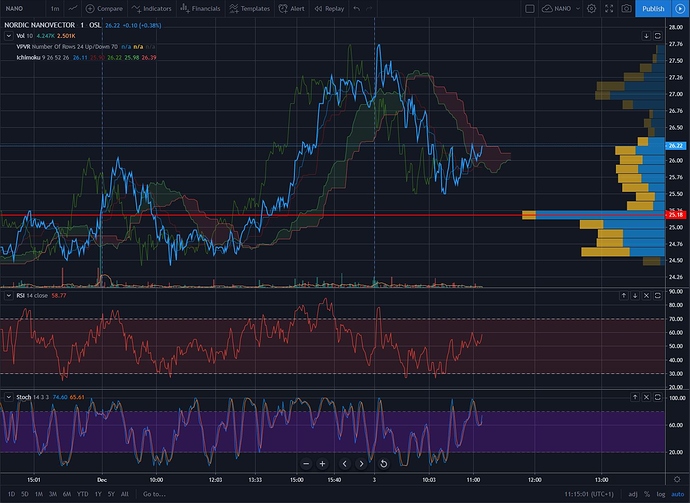
Task: Collapse the Stoch legend chevron
Action: 8,397
